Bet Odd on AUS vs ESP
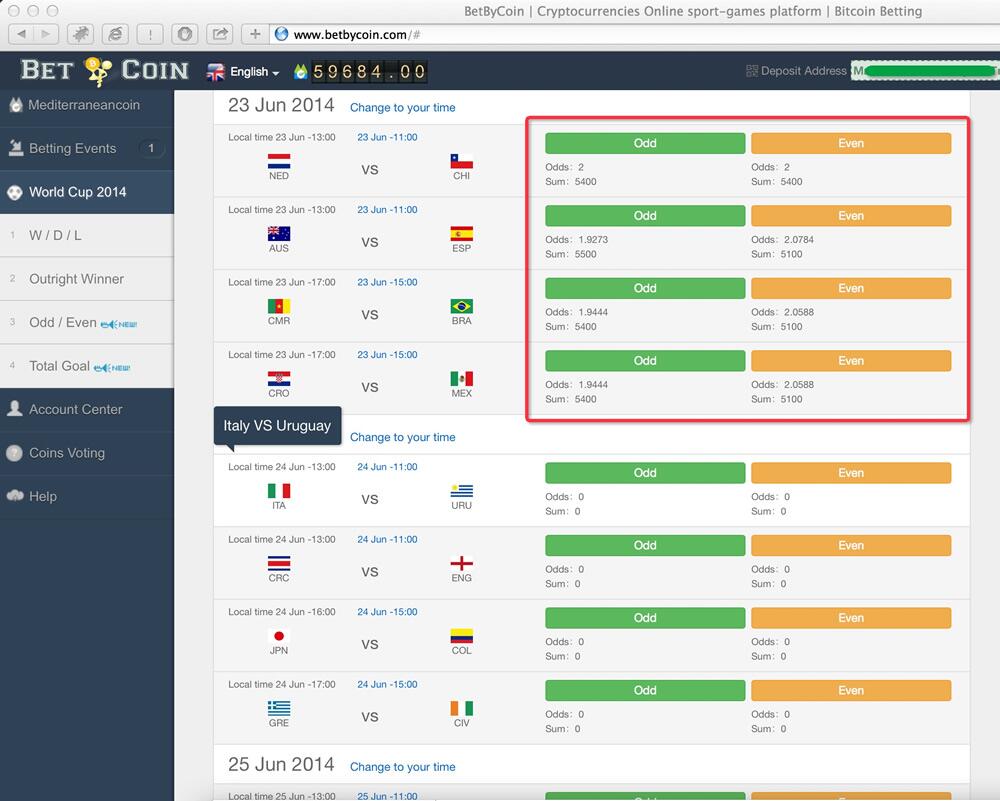The image size is (1000, 801). (645, 216)
